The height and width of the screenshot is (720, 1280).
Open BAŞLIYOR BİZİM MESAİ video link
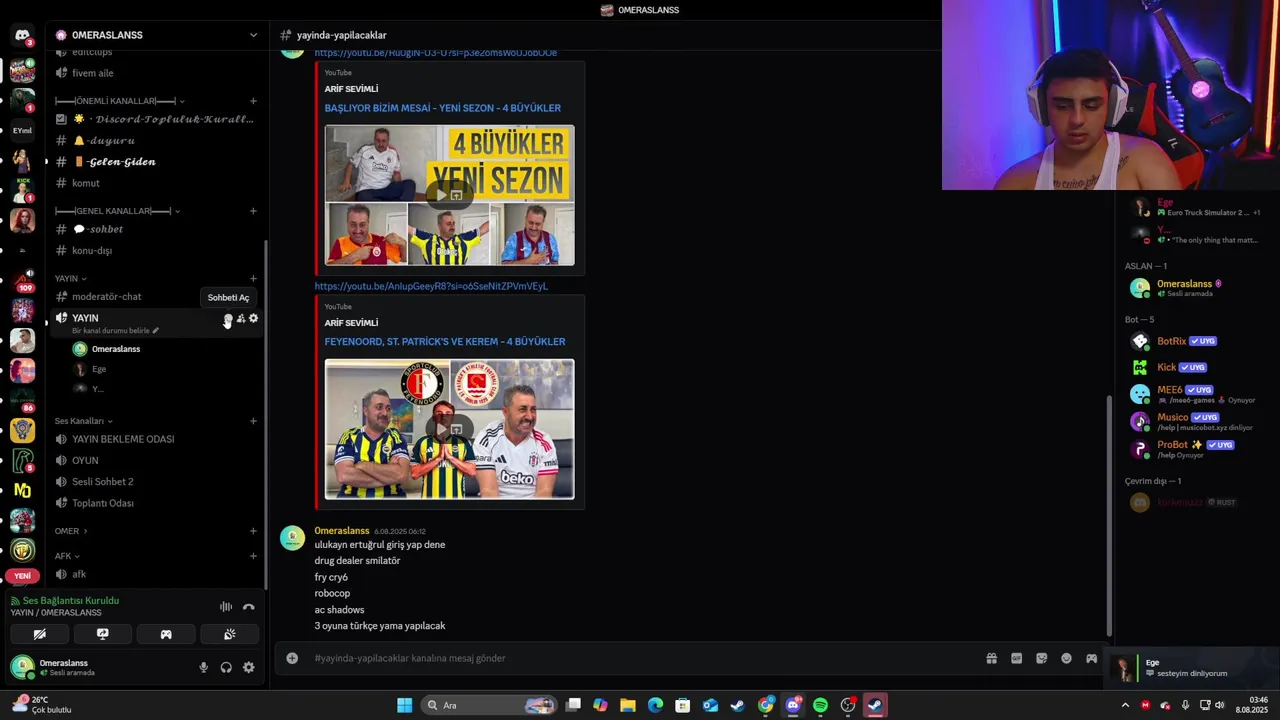[442, 108]
